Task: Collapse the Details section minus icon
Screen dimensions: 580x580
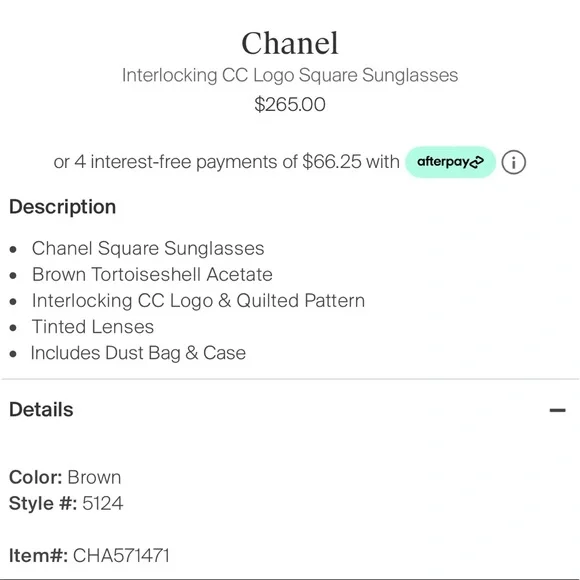Action: tap(557, 410)
